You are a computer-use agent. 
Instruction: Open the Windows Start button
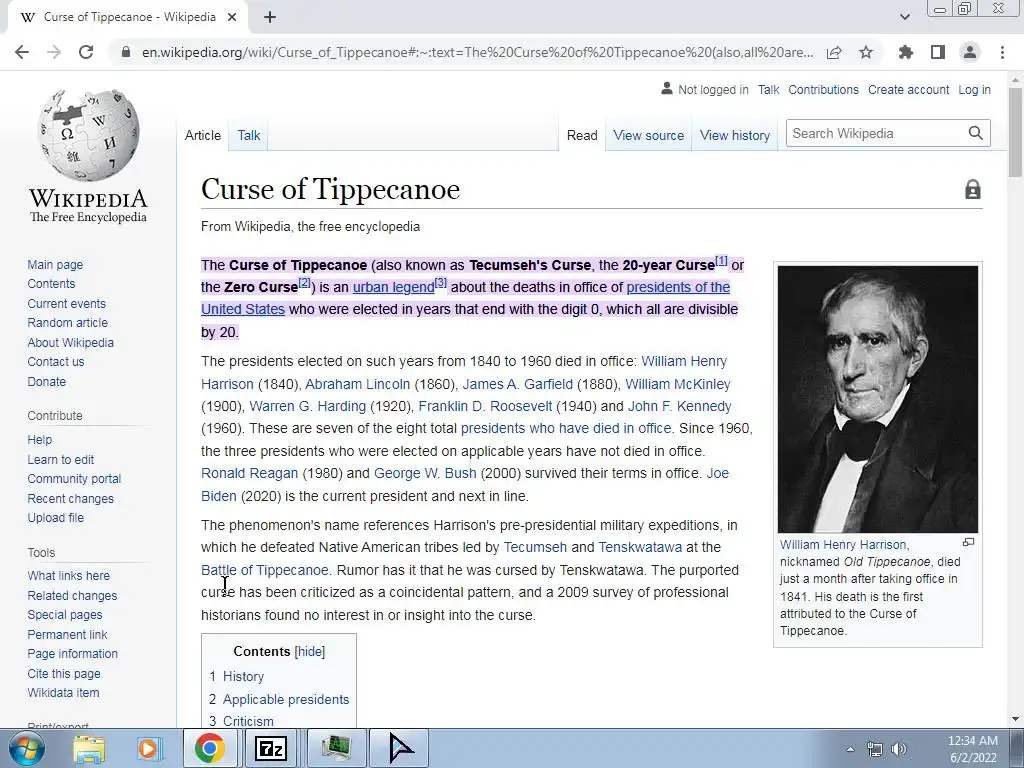pyautogui.click(x=27, y=748)
